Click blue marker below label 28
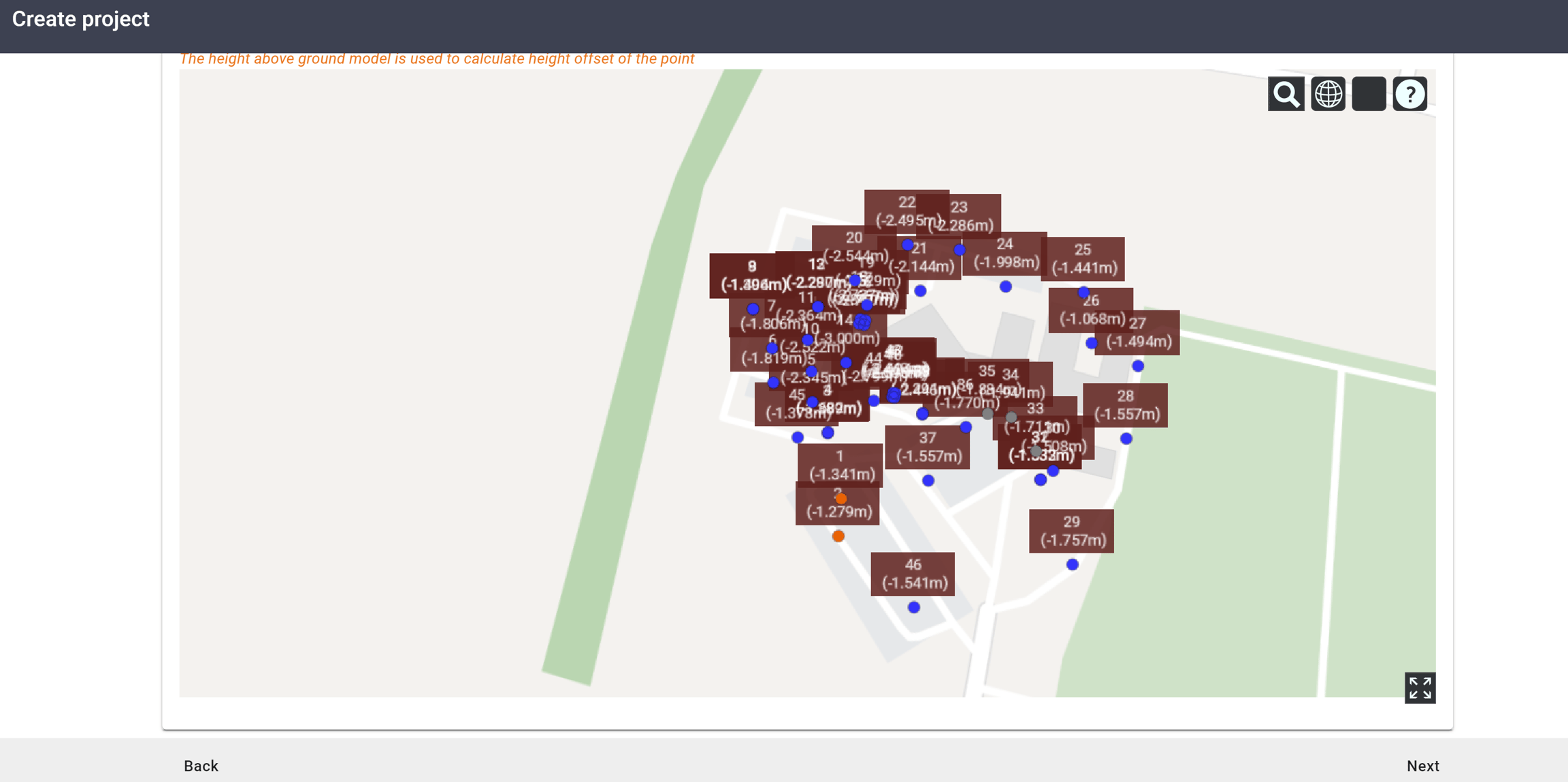 pos(1126,439)
